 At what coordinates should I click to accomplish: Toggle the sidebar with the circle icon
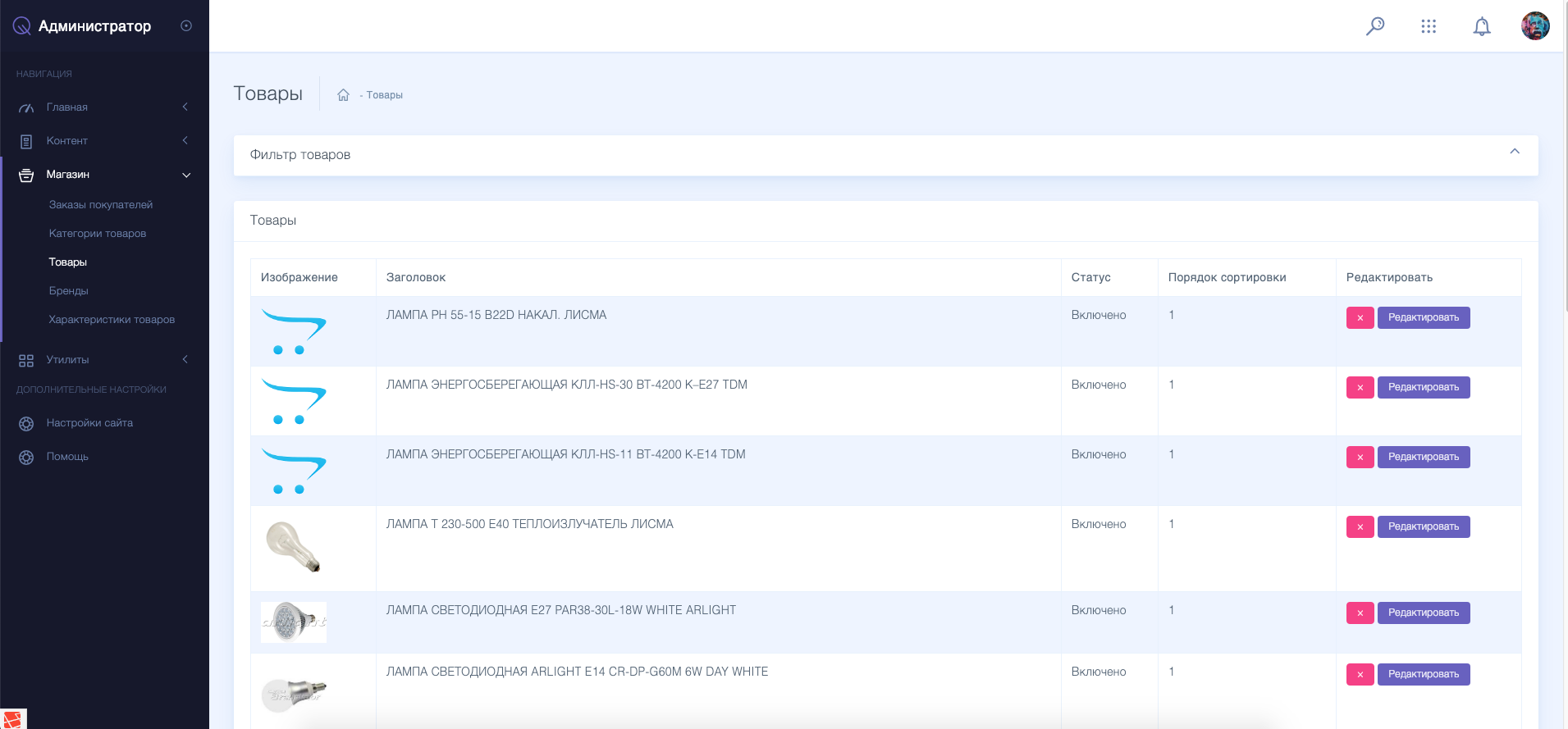(186, 25)
